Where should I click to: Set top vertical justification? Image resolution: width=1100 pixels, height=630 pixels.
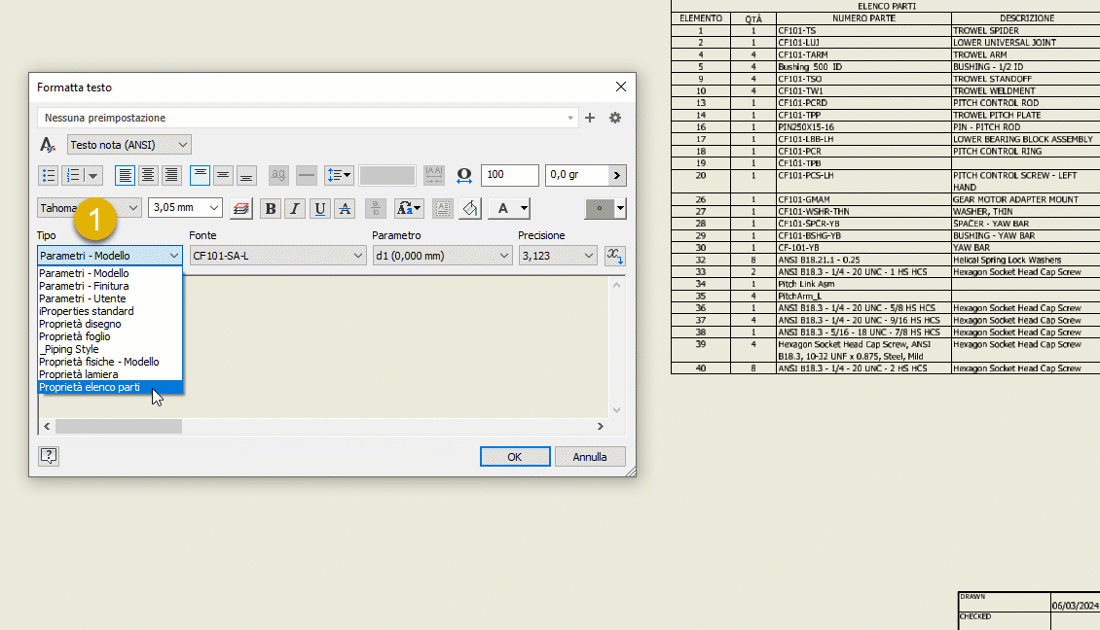click(x=200, y=175)
